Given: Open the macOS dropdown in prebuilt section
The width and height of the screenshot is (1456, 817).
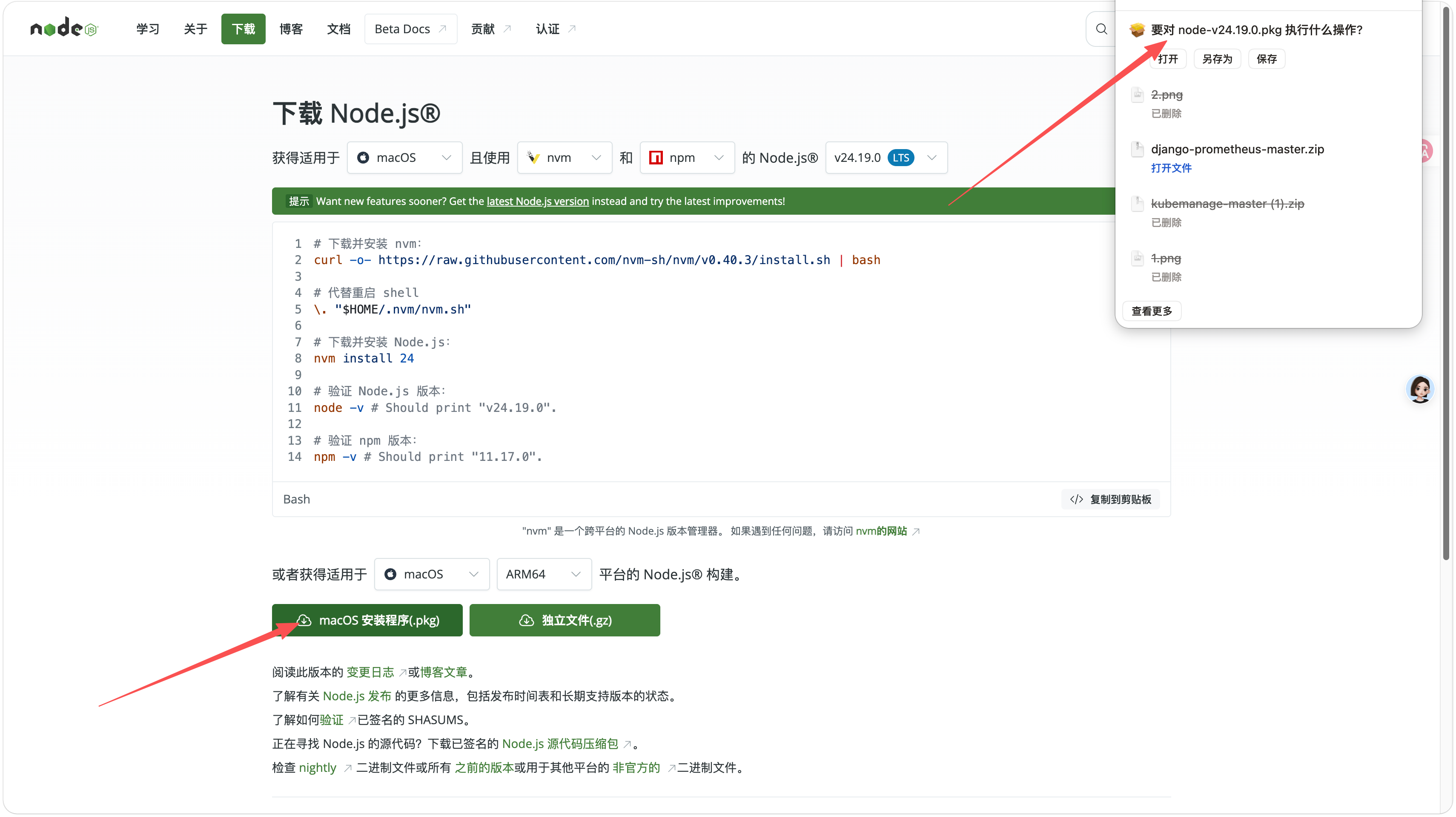Looking at the screenshot, I should pos(432,574).
